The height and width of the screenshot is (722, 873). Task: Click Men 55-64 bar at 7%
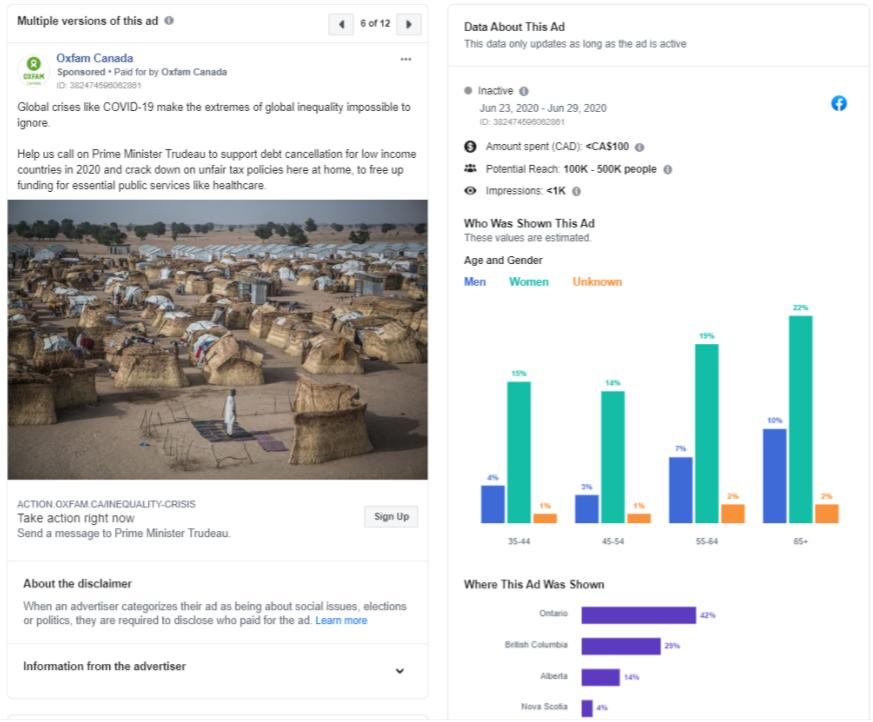tap(680, 490)
